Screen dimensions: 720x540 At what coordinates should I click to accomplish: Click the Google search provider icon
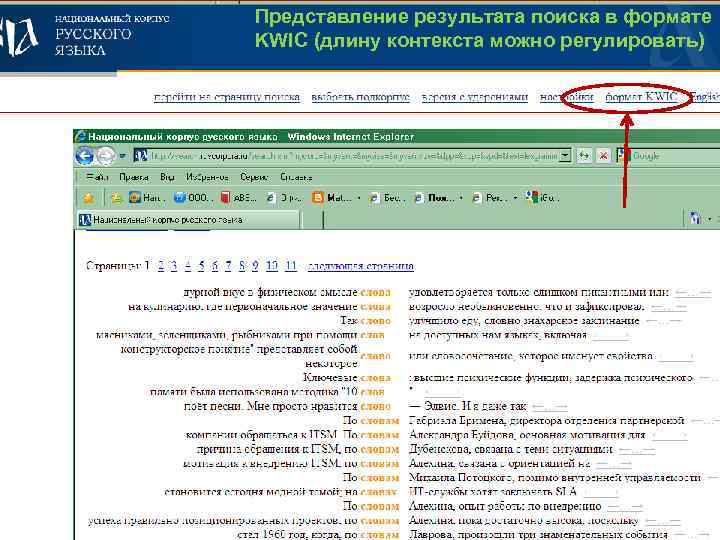[x=623, y=156]
